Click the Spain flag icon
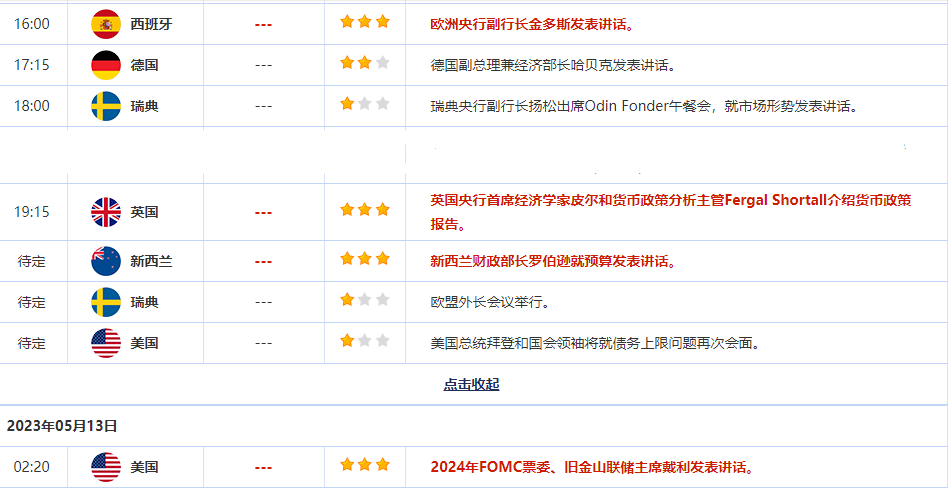 (106, 24)
